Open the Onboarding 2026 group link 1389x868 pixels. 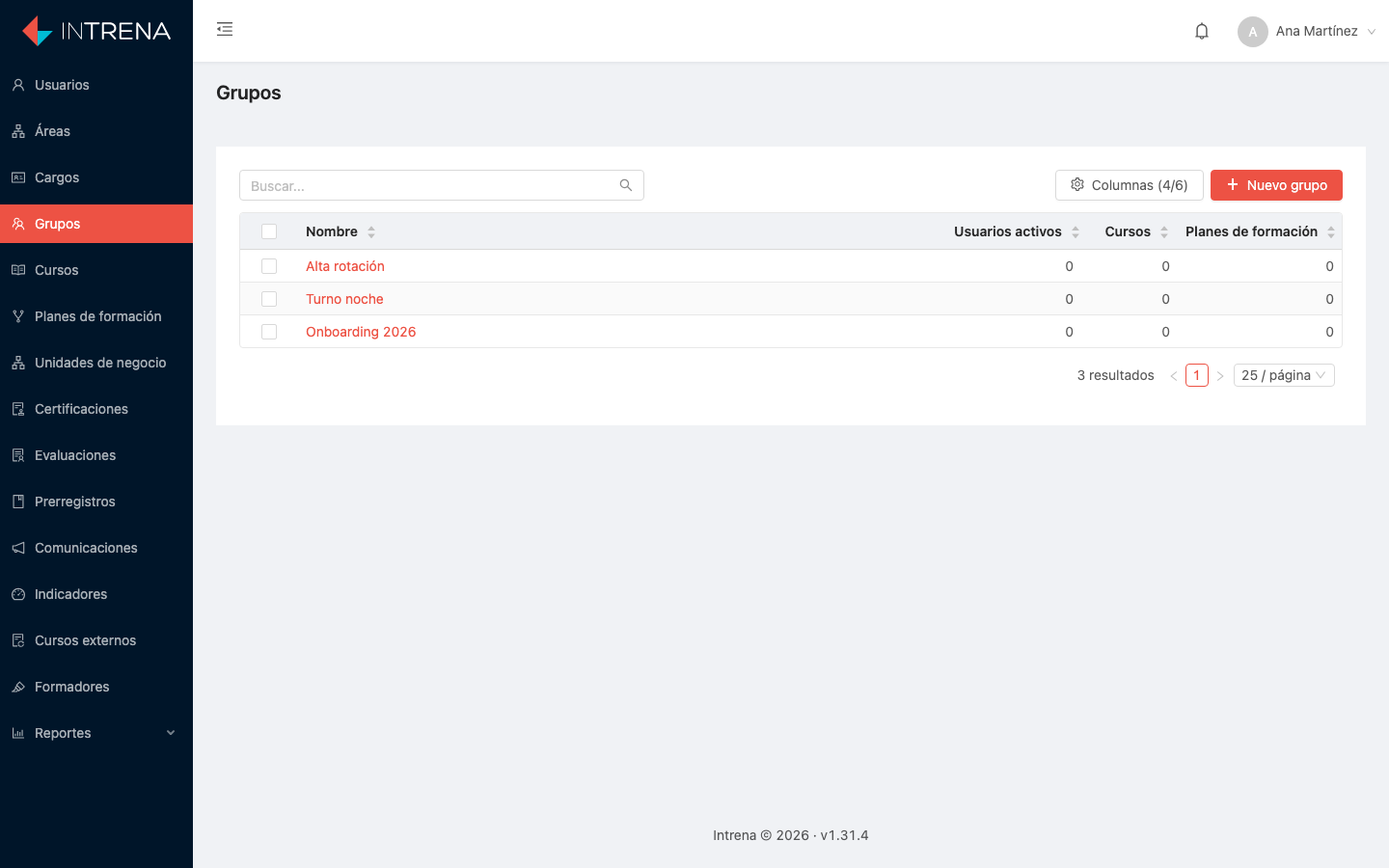coord(361,332)
